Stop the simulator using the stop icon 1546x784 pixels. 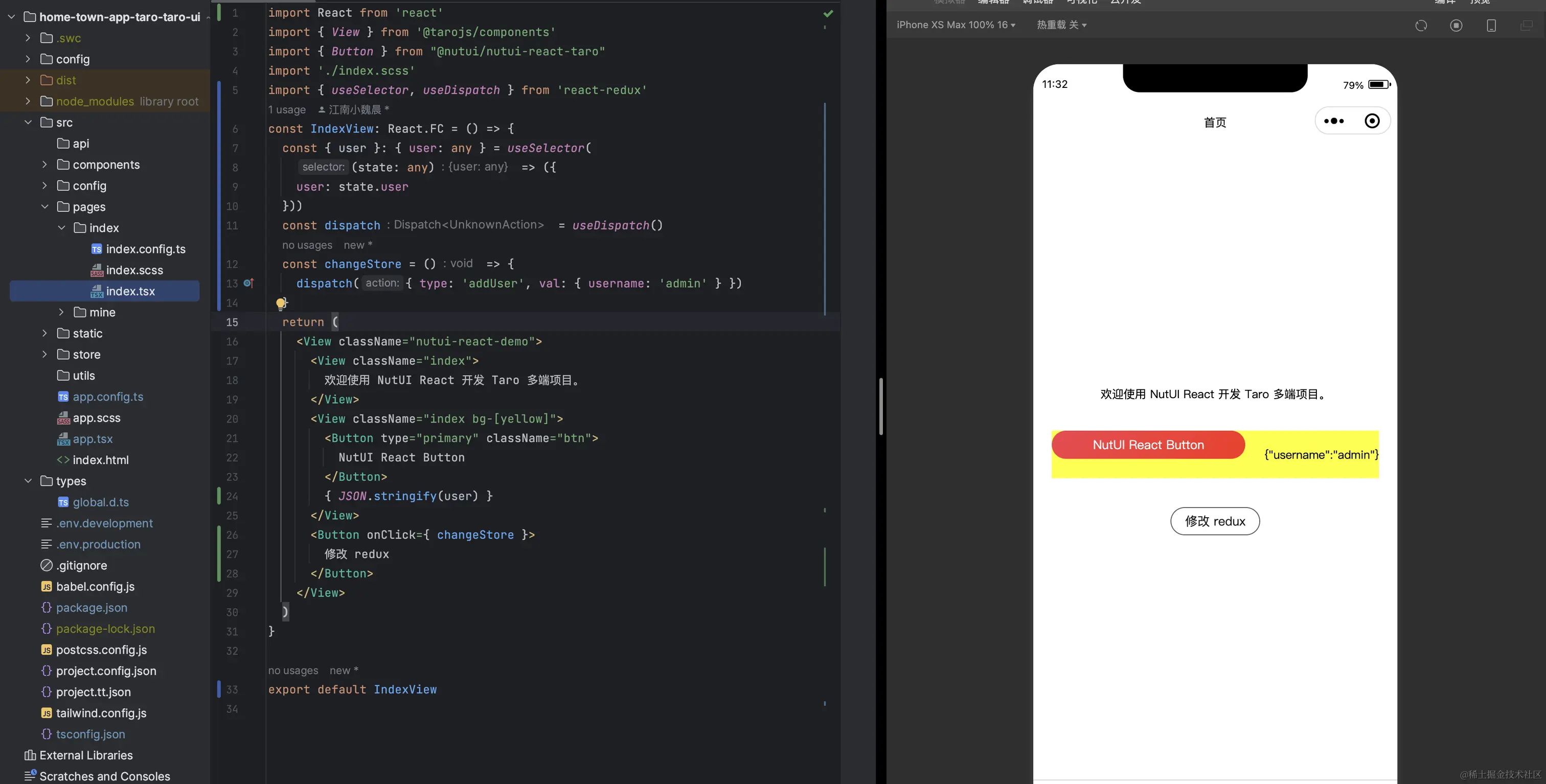(x=1457, y=25)
